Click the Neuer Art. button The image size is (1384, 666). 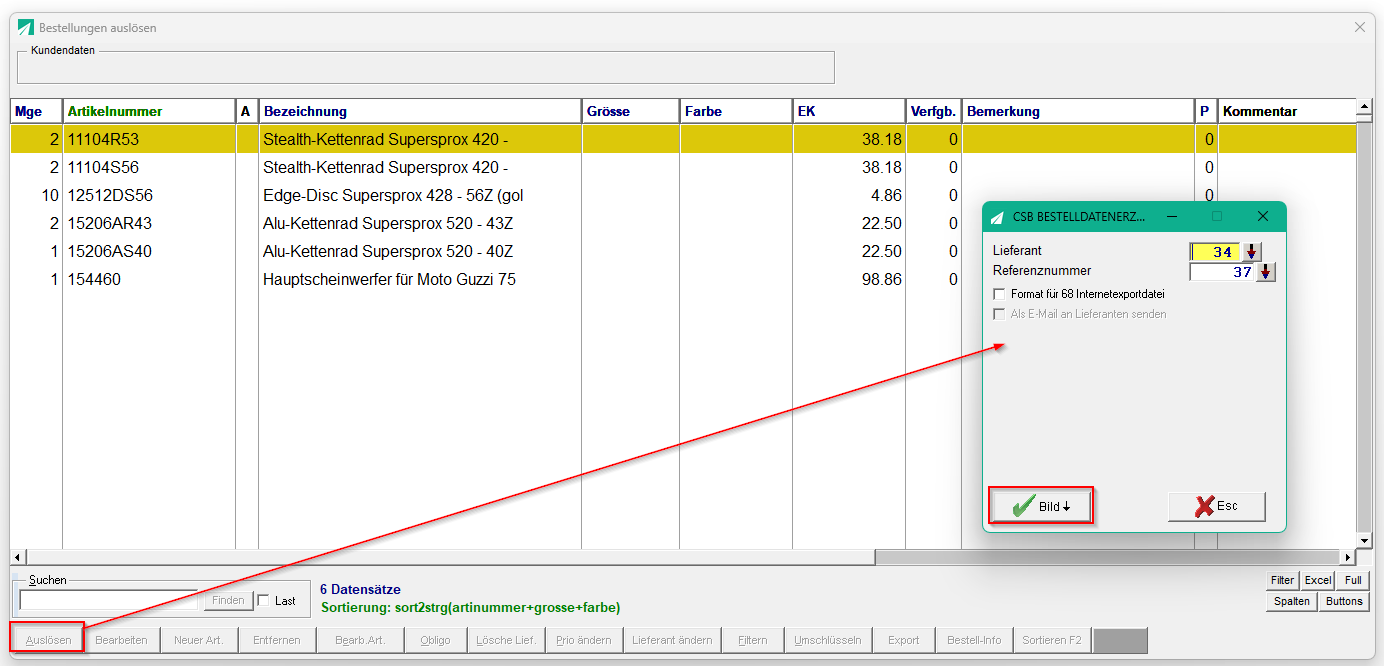[x=199, y=640]
